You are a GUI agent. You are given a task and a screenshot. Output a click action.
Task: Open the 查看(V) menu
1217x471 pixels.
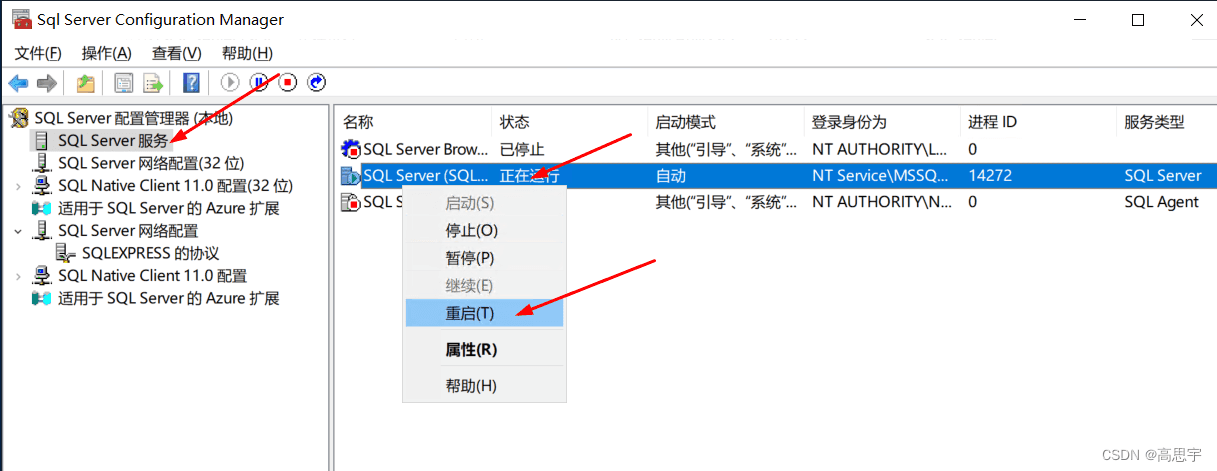(177, 53)
